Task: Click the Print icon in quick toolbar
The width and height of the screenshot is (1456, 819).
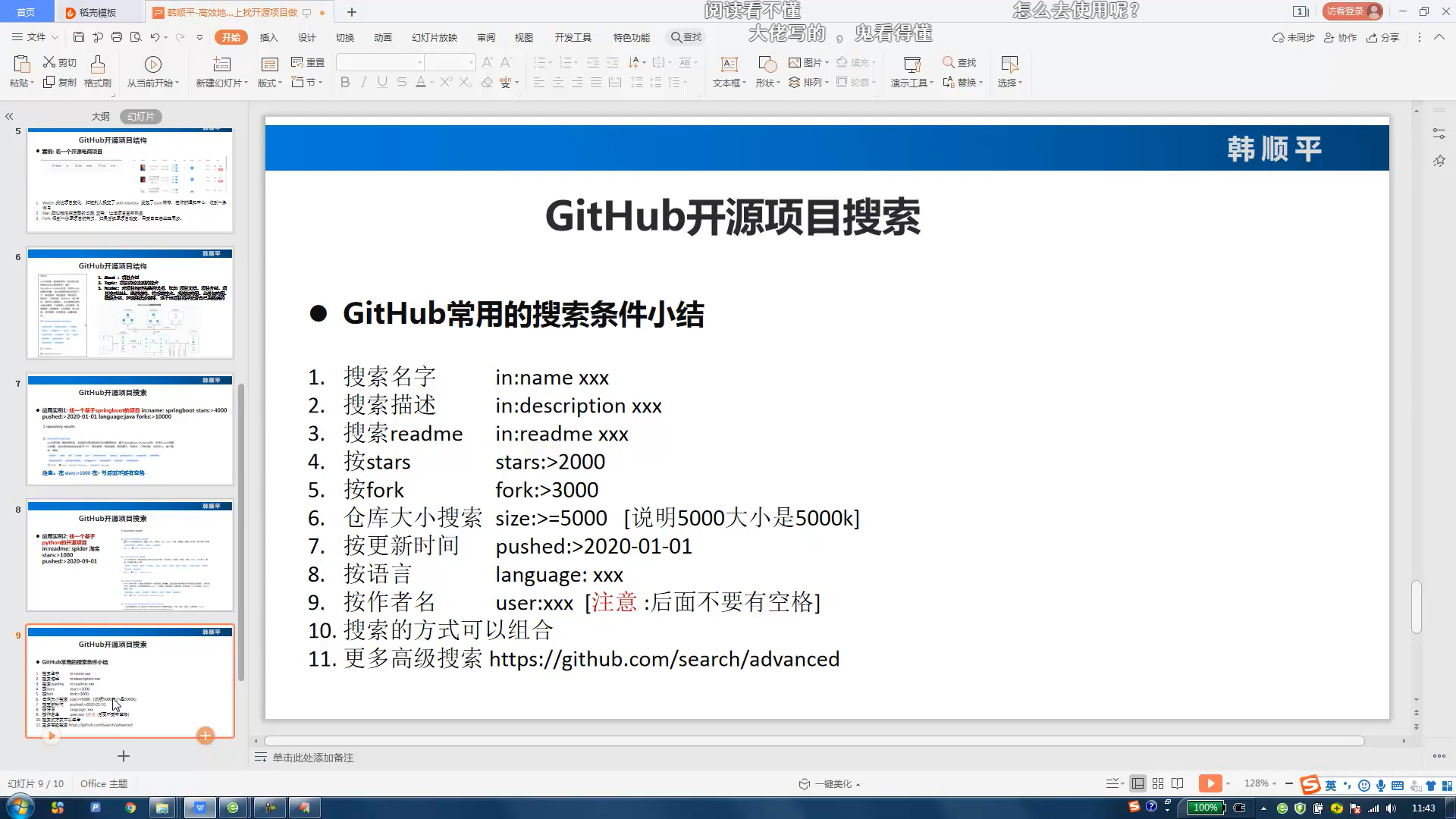Action: coord(117,37)
